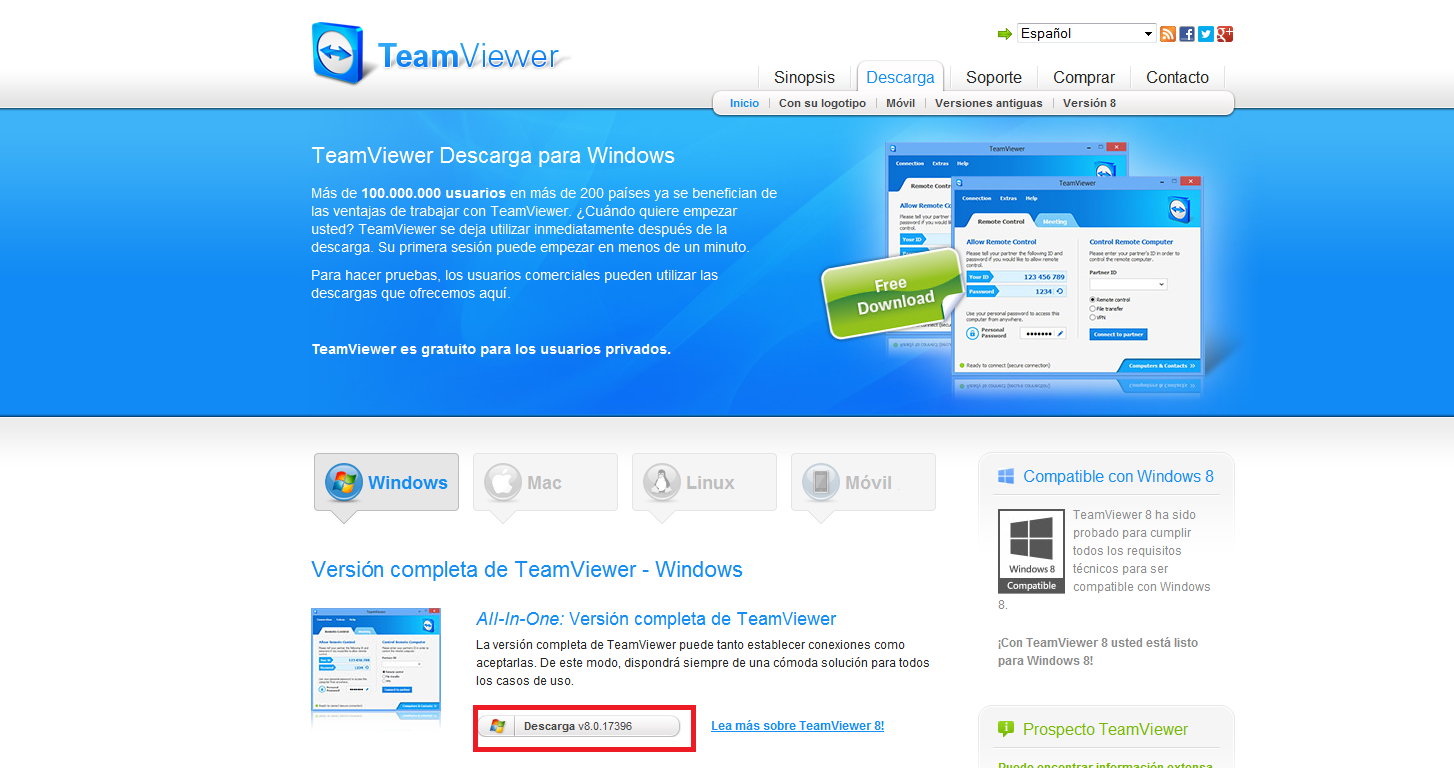1454x768 pixels.
Task: Click the RSS feed icon
Action: coord(1167,33)
